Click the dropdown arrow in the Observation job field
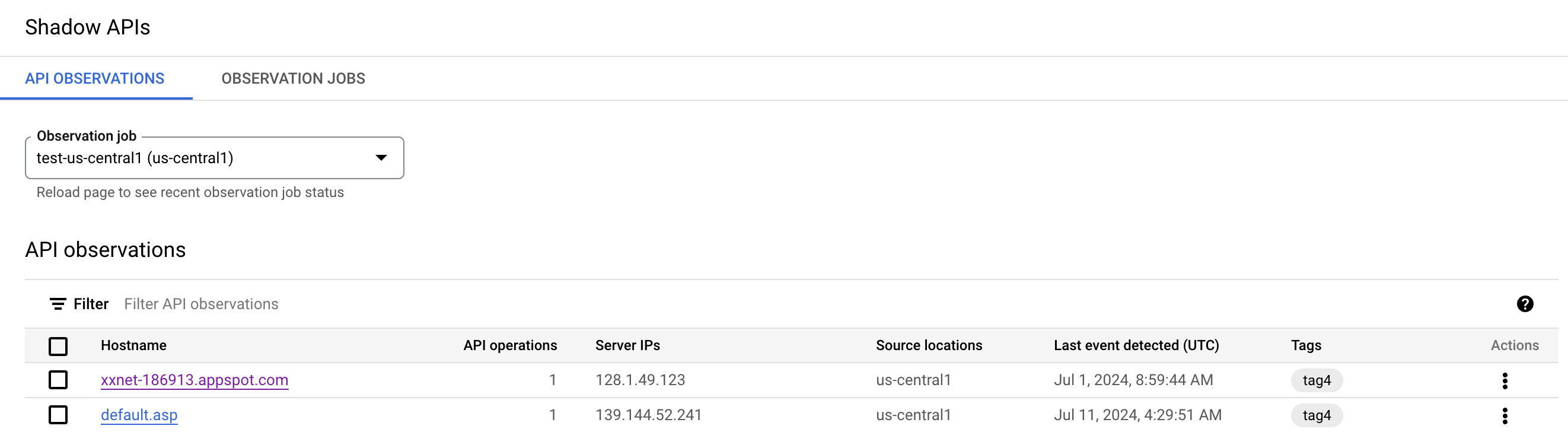The width and height of the screenshot is (1568, 432). [x=380, y=157]
